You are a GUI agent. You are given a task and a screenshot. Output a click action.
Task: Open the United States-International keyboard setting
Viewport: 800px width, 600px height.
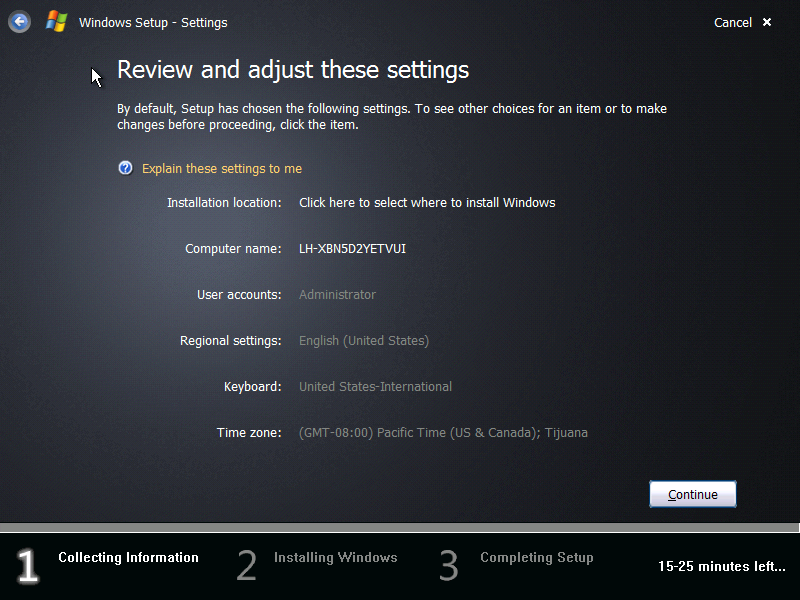pyautogui.click(x=375, y=386)
